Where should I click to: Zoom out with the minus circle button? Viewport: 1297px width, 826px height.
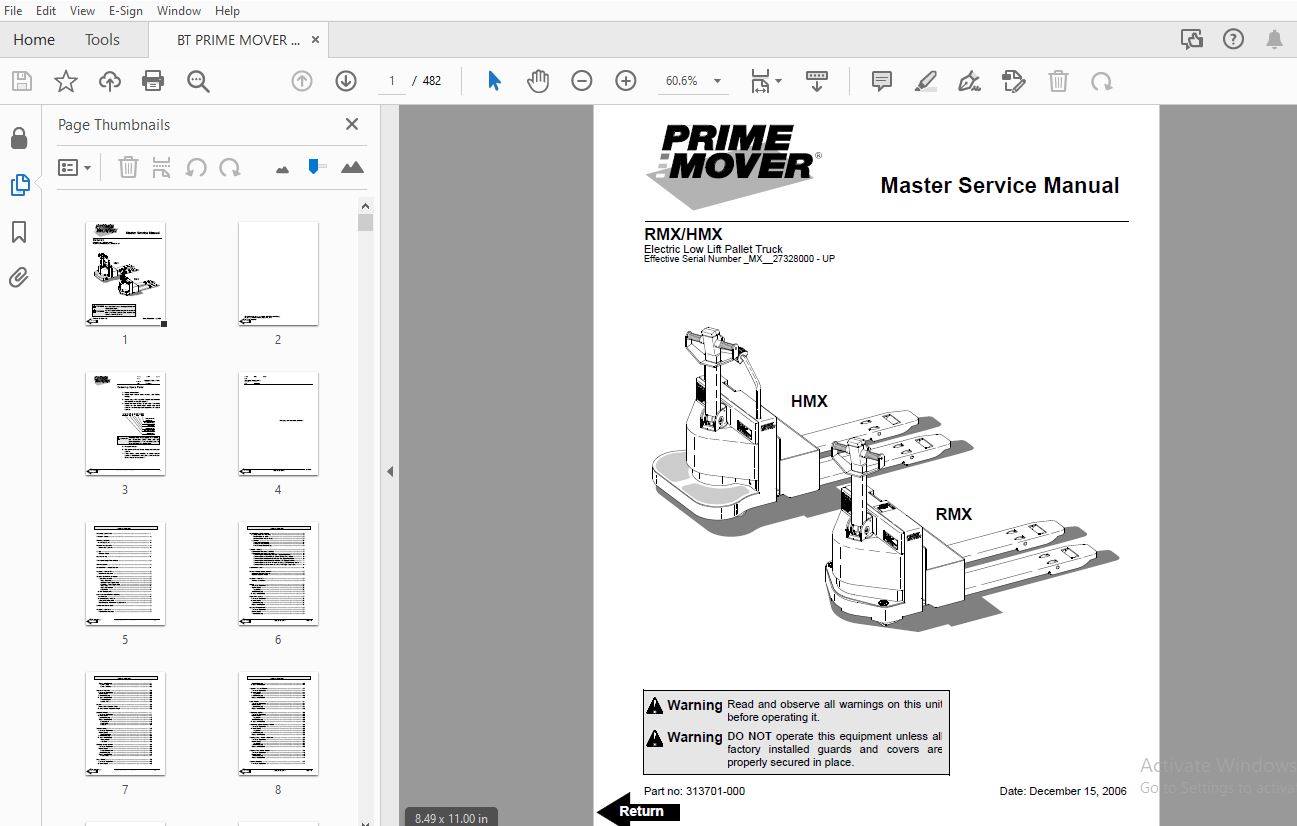pos(582,81)
